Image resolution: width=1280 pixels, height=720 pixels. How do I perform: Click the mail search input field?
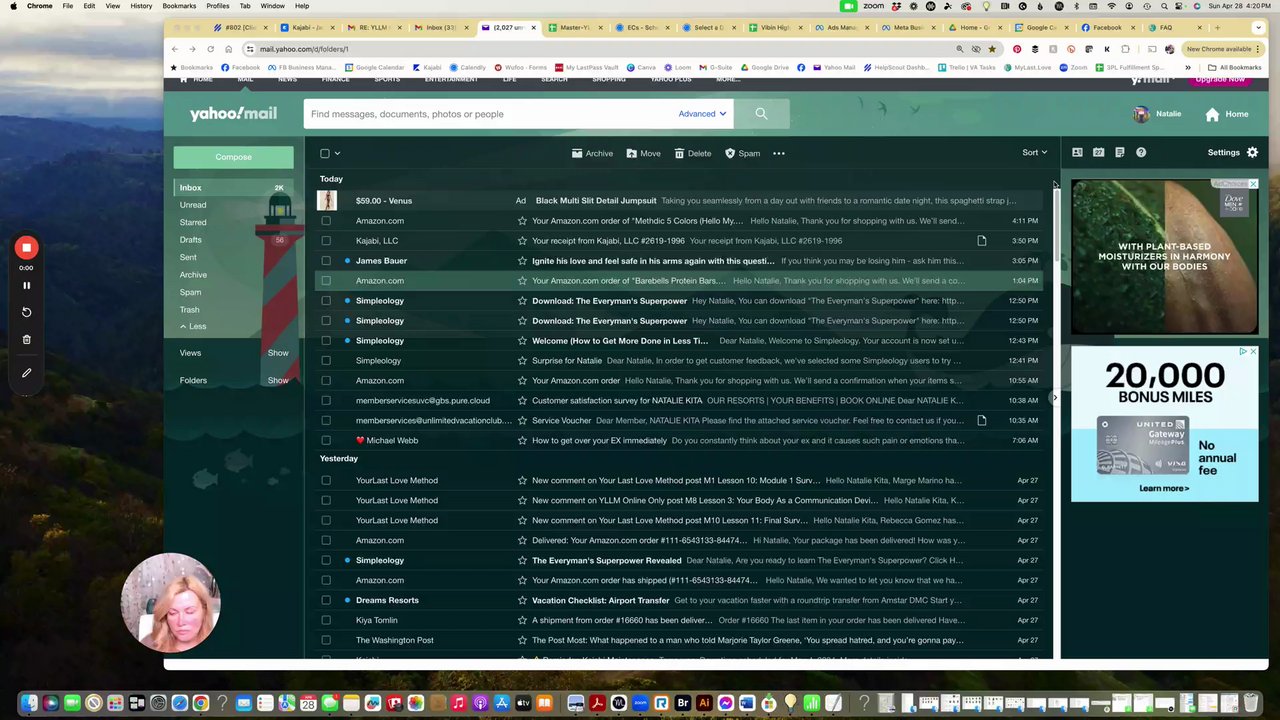tap(490, 114)
